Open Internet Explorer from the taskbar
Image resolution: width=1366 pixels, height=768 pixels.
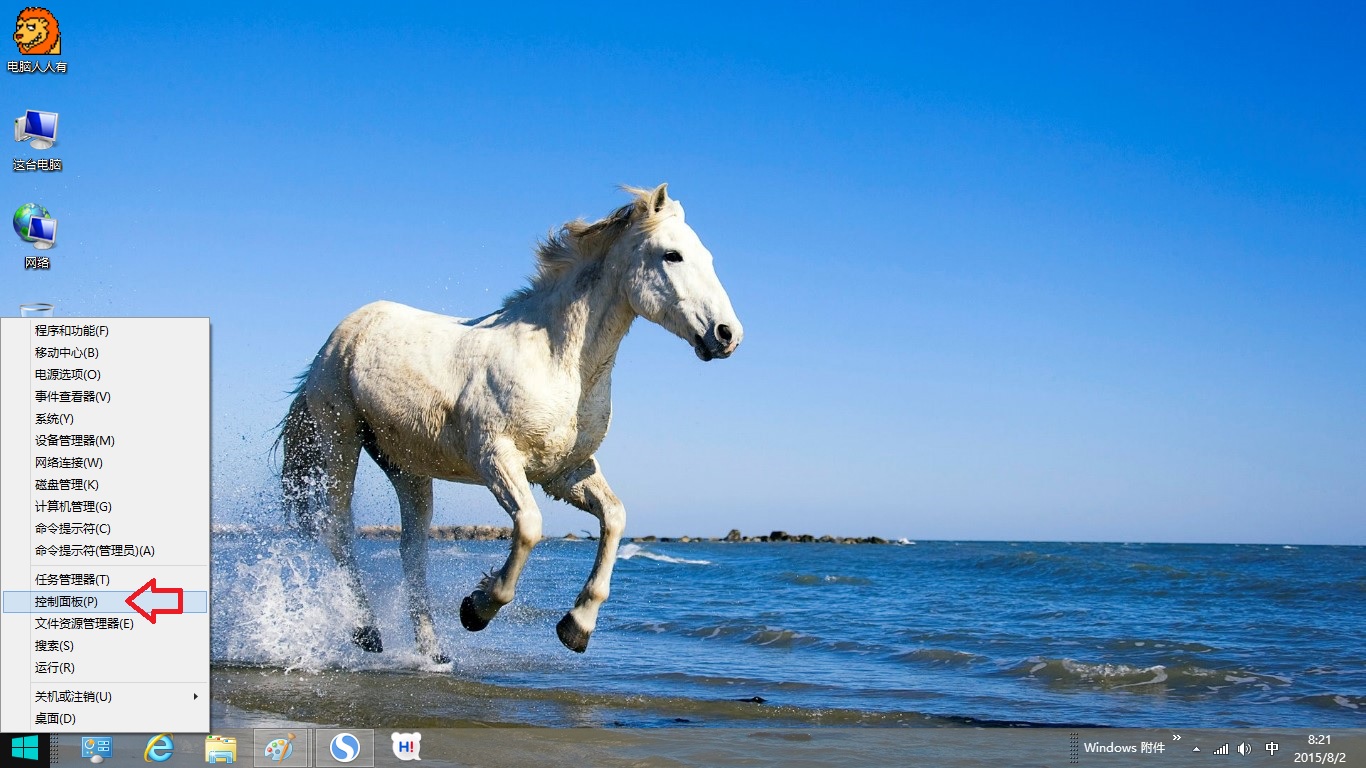click(x=158, y=748)
